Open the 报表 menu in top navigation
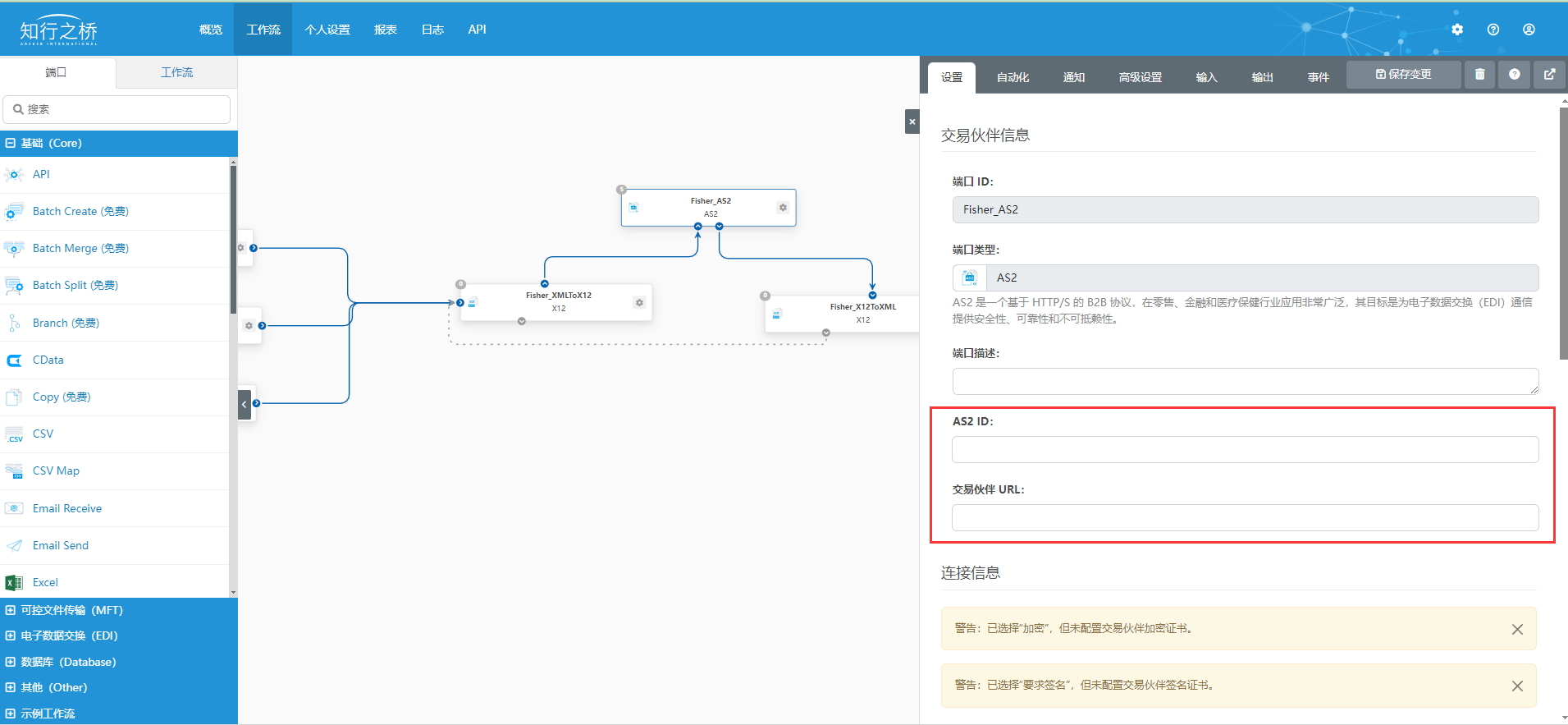This screenshot has height=725, width=1568. click(x=385, y=30)
